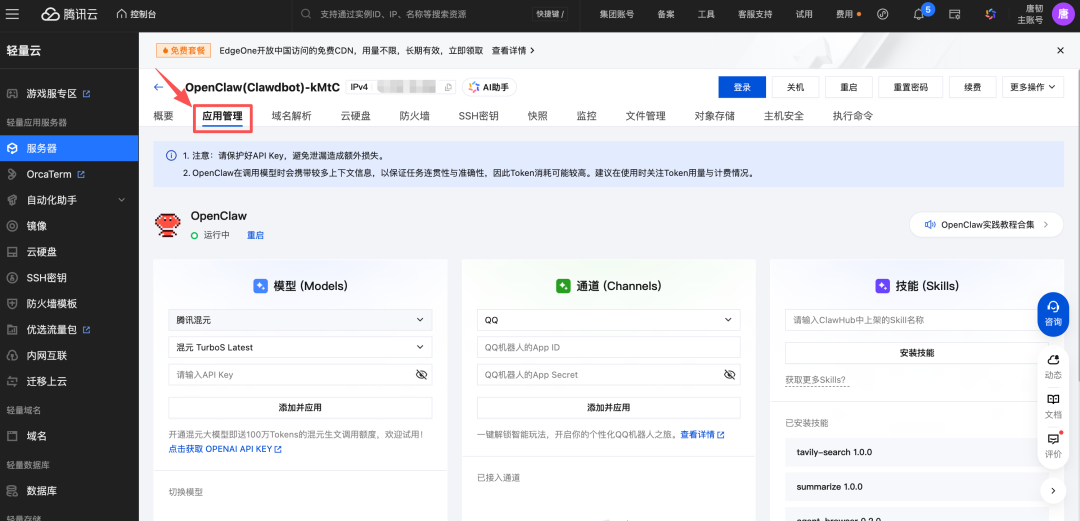Click 查看详情 on EdgeOne banner
The width and height of the screenshot is (1080, 521).
coord(513,50)
